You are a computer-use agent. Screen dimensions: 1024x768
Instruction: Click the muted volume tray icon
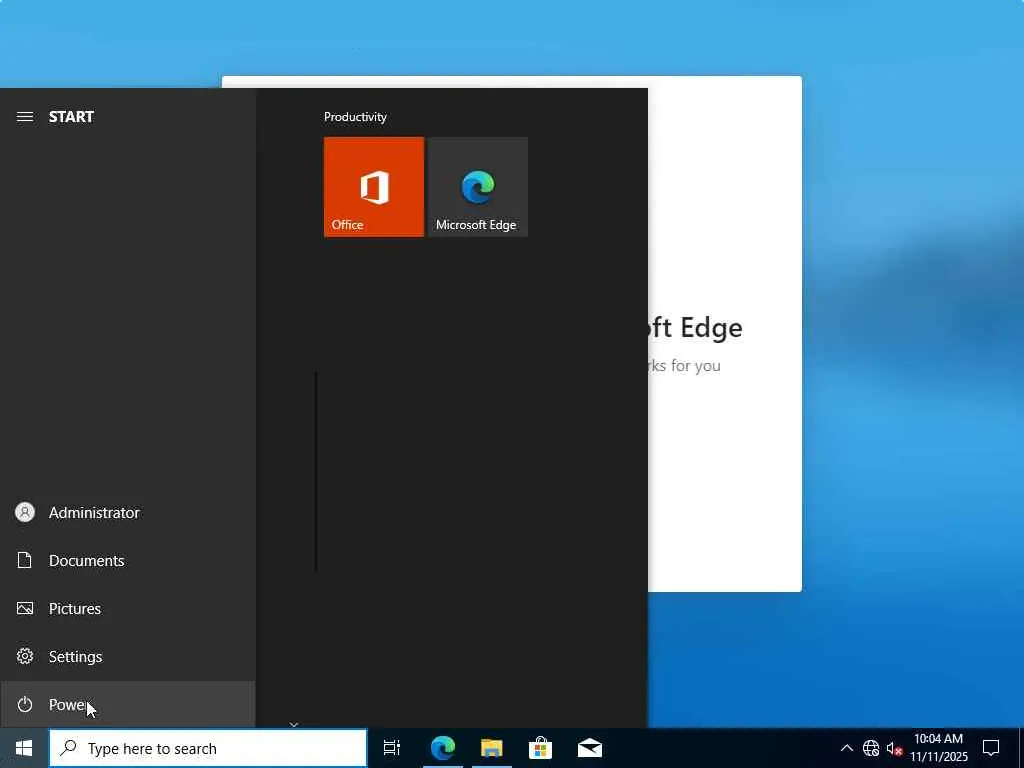click(x=895, y=748)
